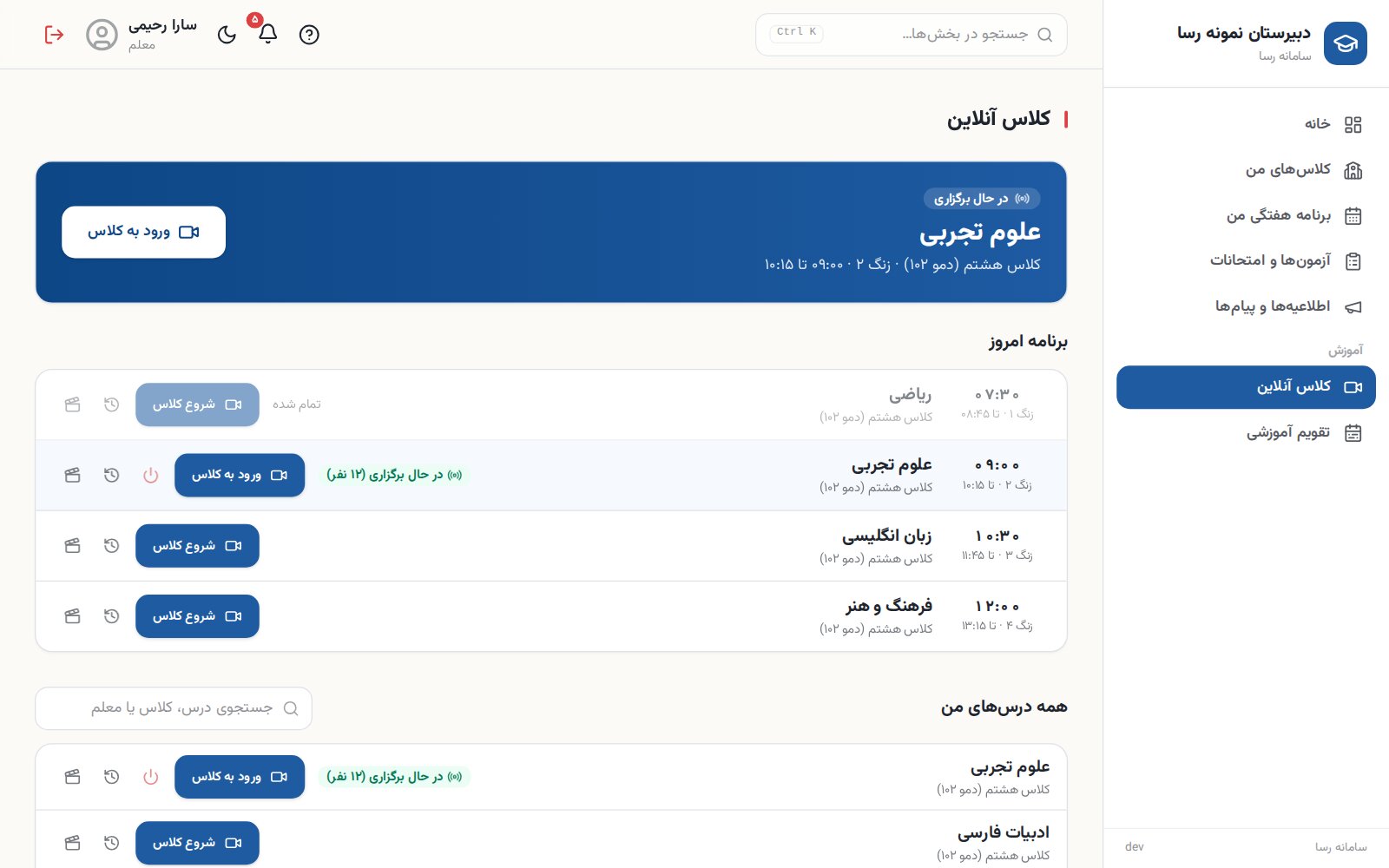1389x868 pixels.
Task: Click the school graduation cap logo
Action: click(x=1346, y=43)
